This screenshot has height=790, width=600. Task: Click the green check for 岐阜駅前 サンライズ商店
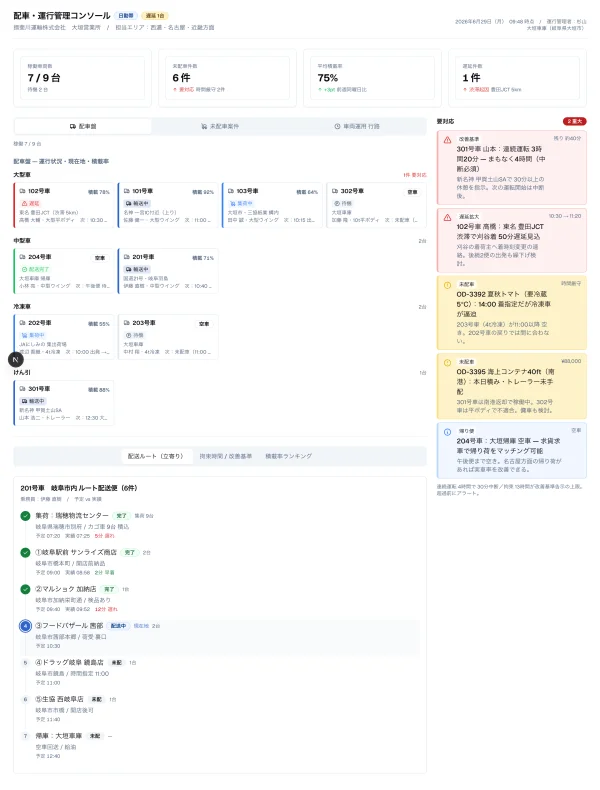25,553
